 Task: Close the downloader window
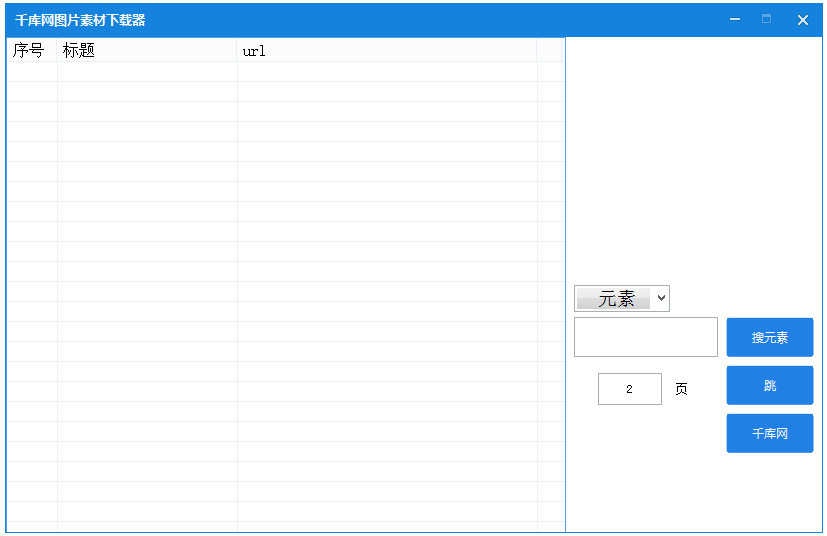click(x=803, y=20)
